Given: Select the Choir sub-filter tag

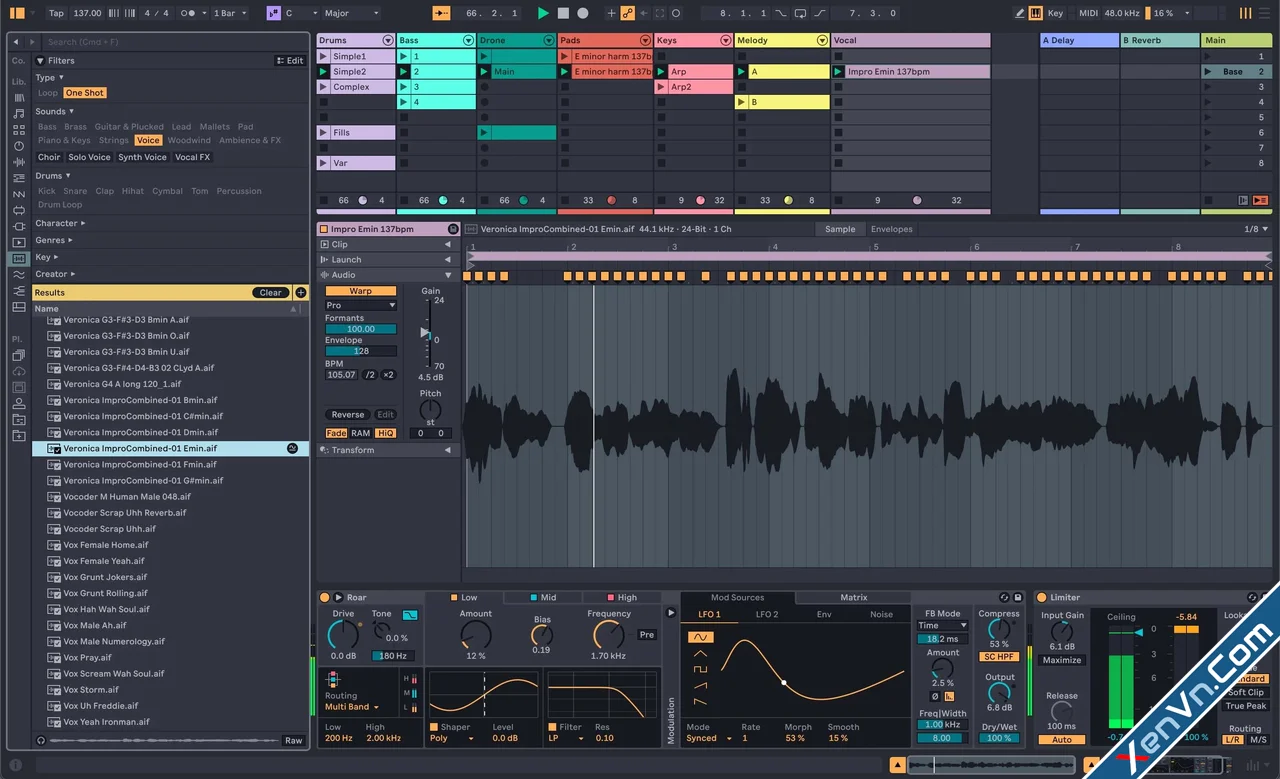Looking at the screenshot, I should point(49,157).
